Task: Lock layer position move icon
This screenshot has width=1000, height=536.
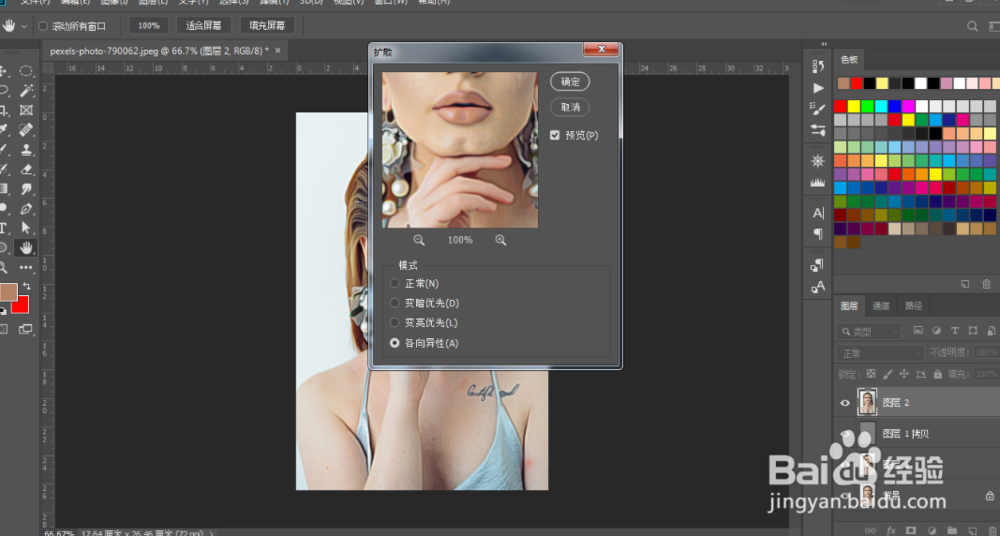Action: (x=904, y=374)
